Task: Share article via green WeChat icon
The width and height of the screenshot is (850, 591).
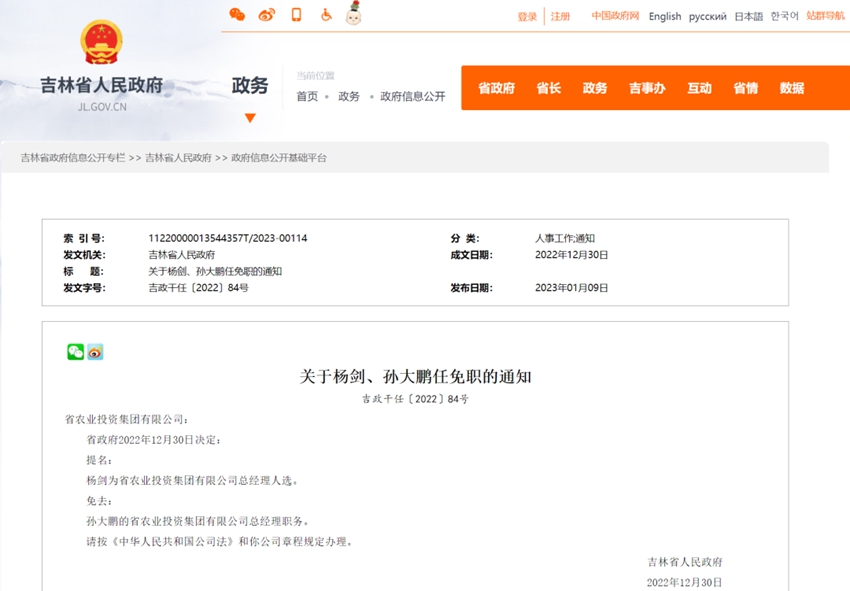Action: [75, 352]
